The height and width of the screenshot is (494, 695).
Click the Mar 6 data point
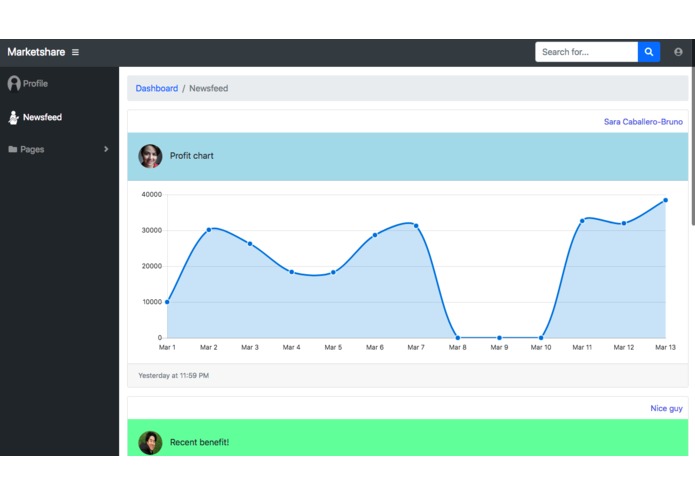(375, 235)
